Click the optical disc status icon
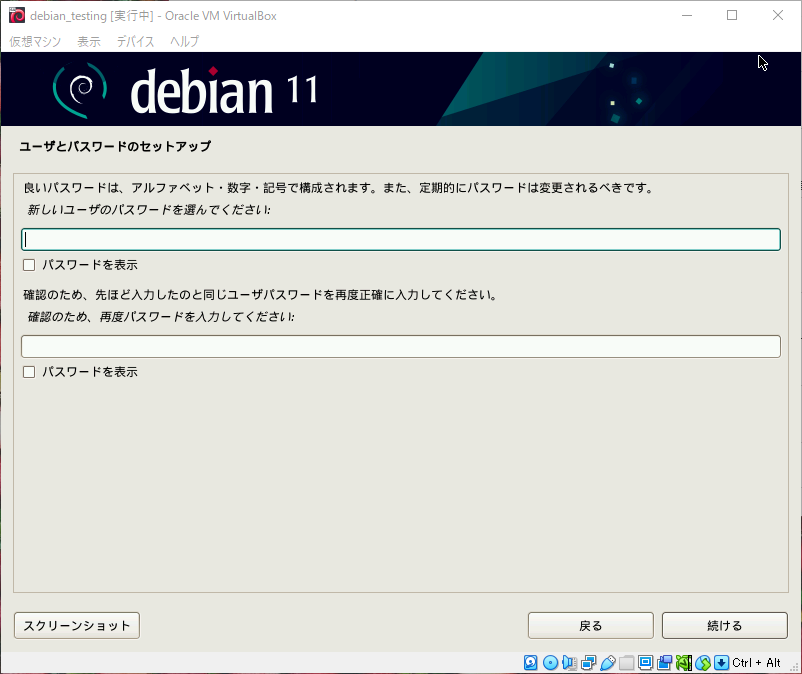 coord(550,663)
